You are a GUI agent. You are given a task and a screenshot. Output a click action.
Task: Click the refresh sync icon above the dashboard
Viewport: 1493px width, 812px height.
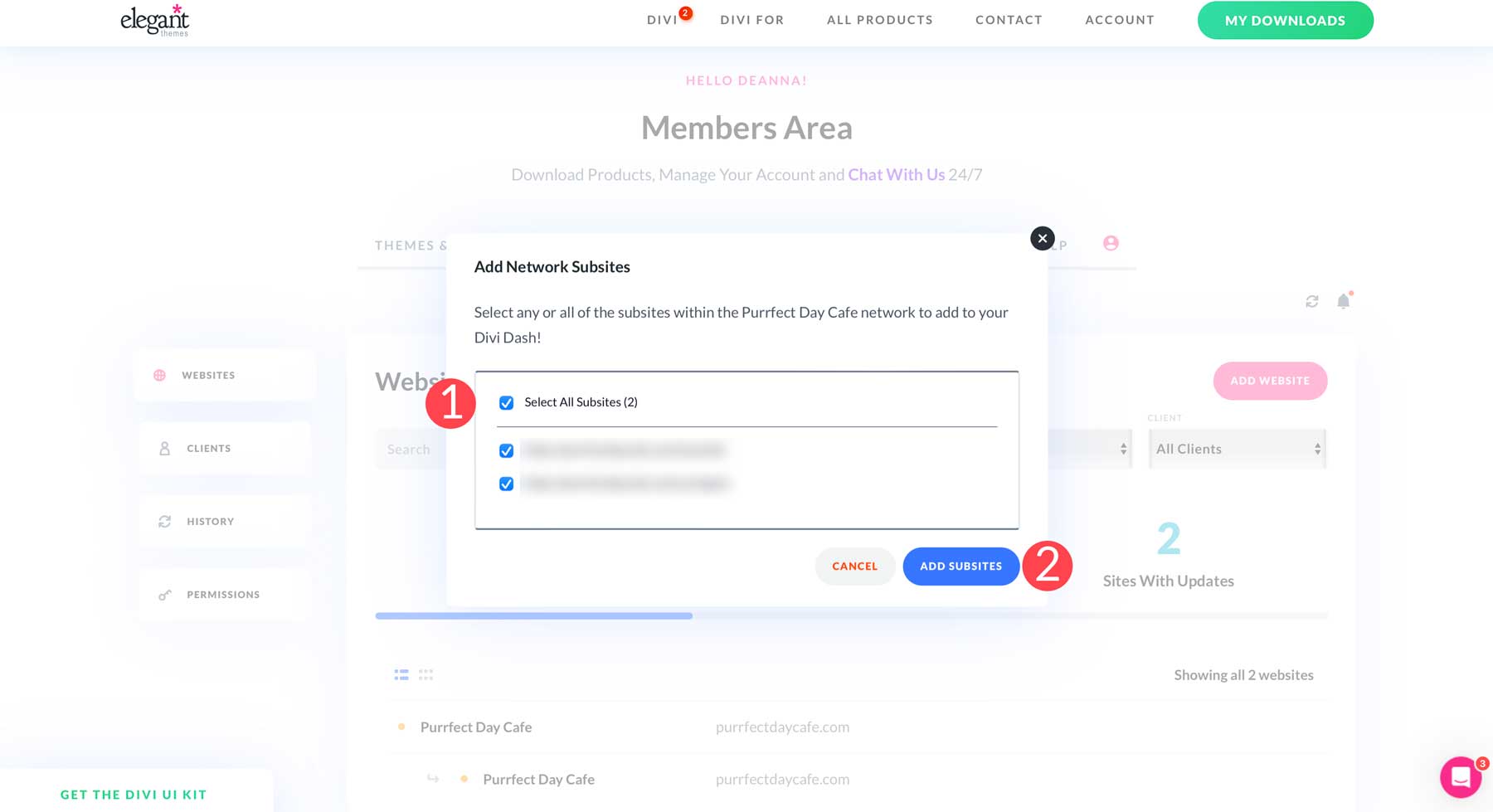pyautogui.click(x=1311, y=301)
